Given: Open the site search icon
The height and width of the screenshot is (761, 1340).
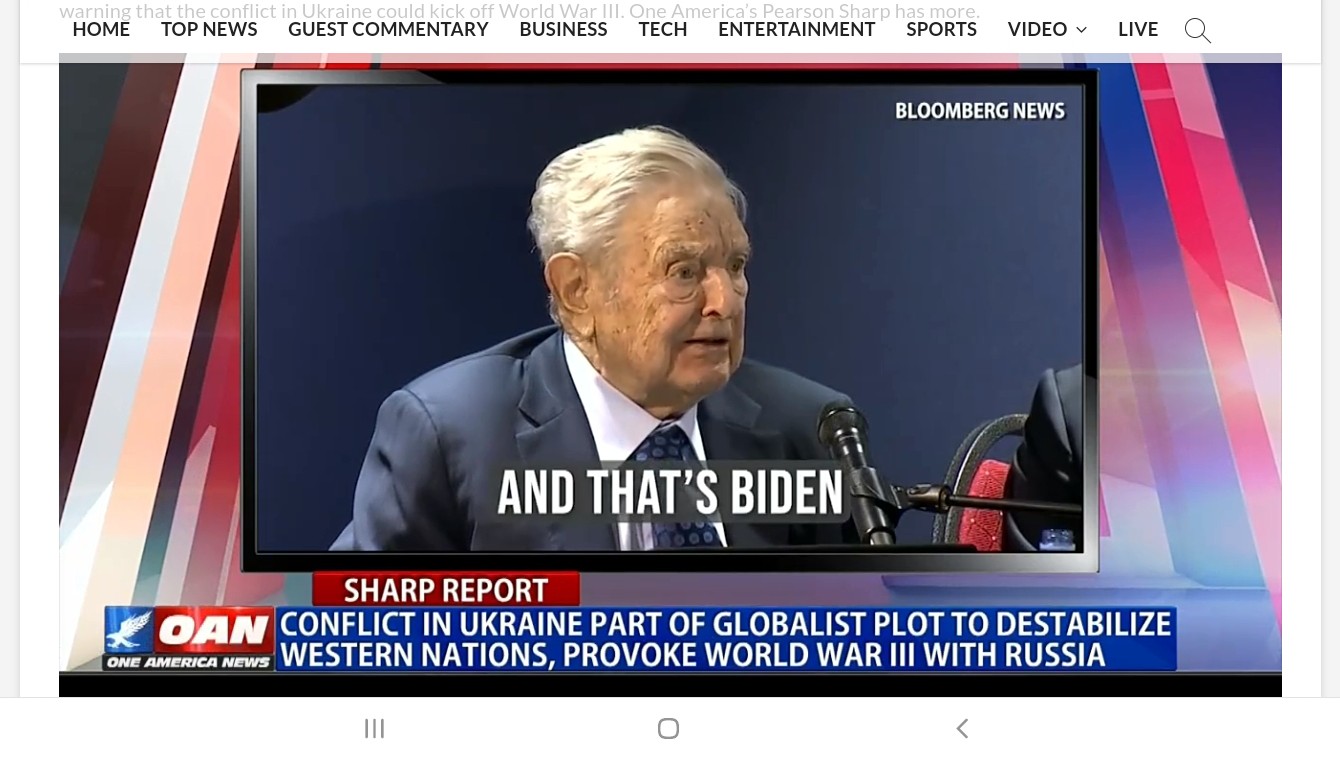Looking at the screenshot, I should 1197,30.
